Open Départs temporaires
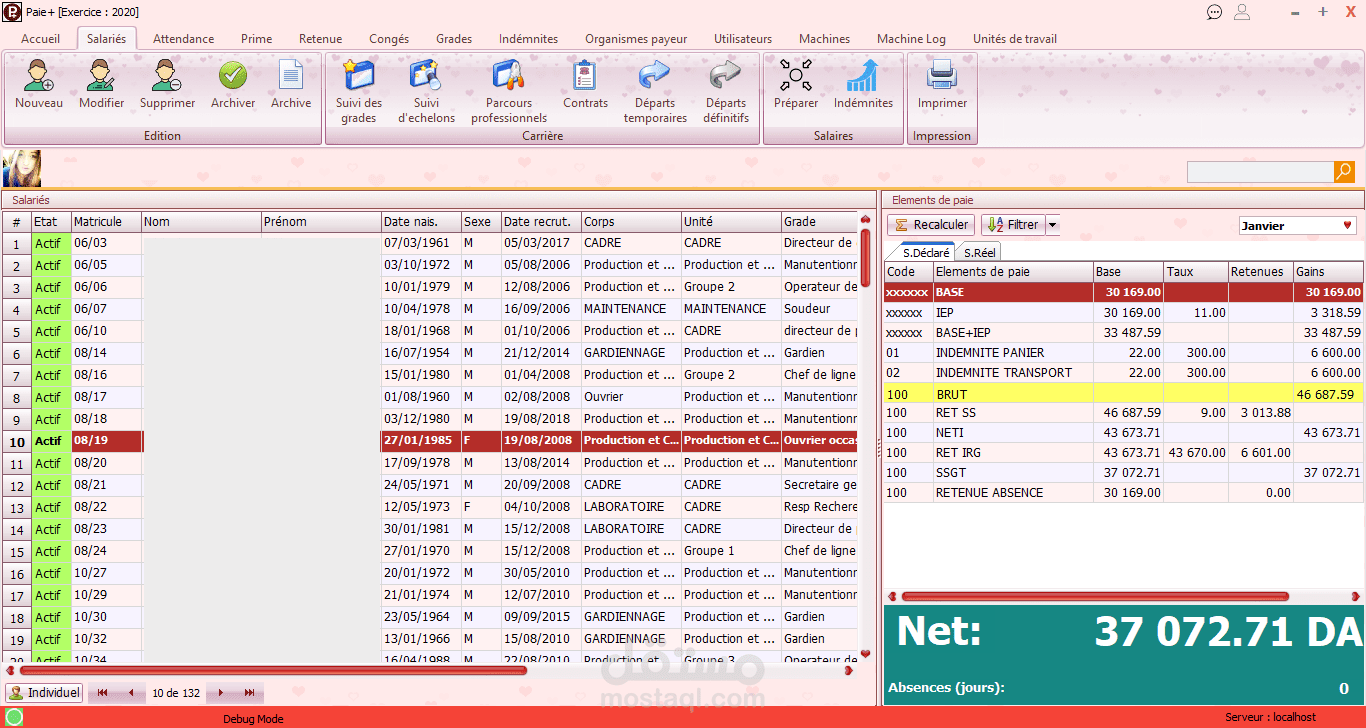The image size is (1366, 728). [x=655, y=76]
